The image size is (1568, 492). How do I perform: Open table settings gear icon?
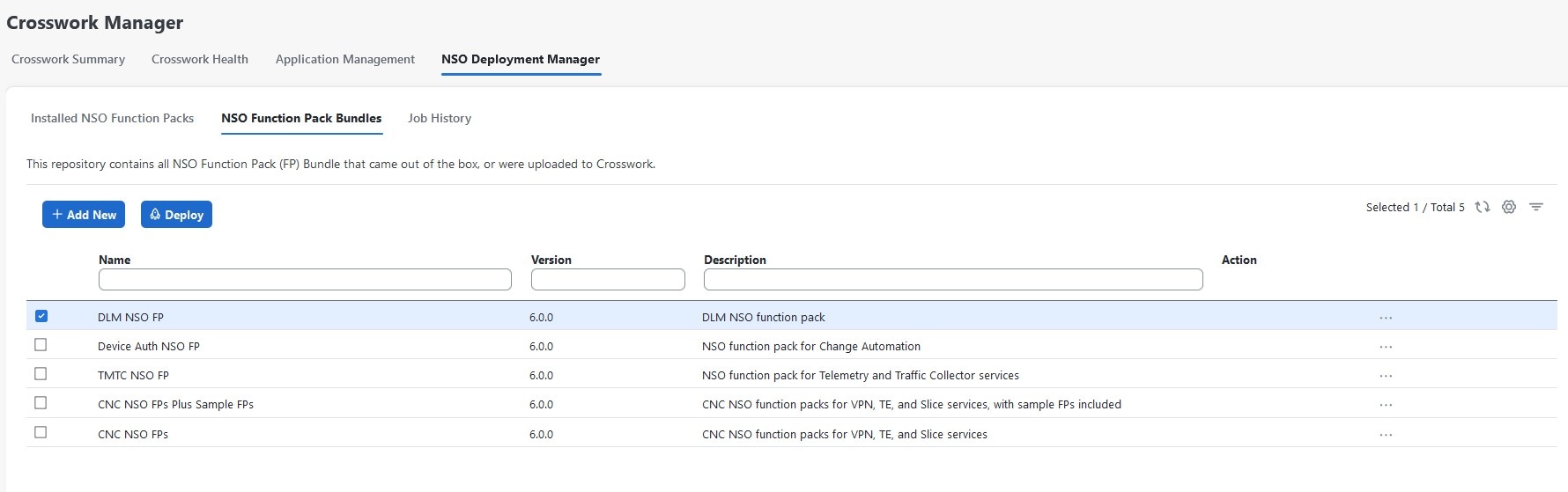pyautogui.click(x=1509, y=207)
